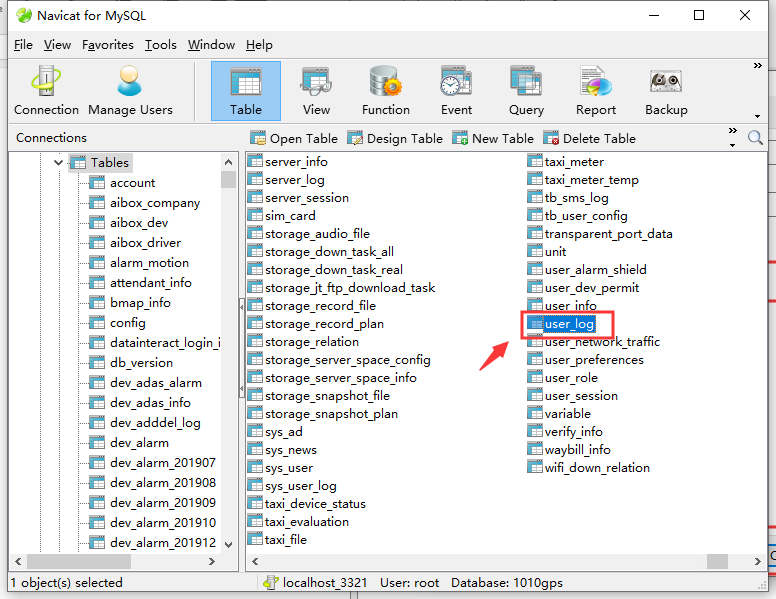Click the storage_relation table icon
This screenshot has width=776, height=599.
tap(255, 342)
